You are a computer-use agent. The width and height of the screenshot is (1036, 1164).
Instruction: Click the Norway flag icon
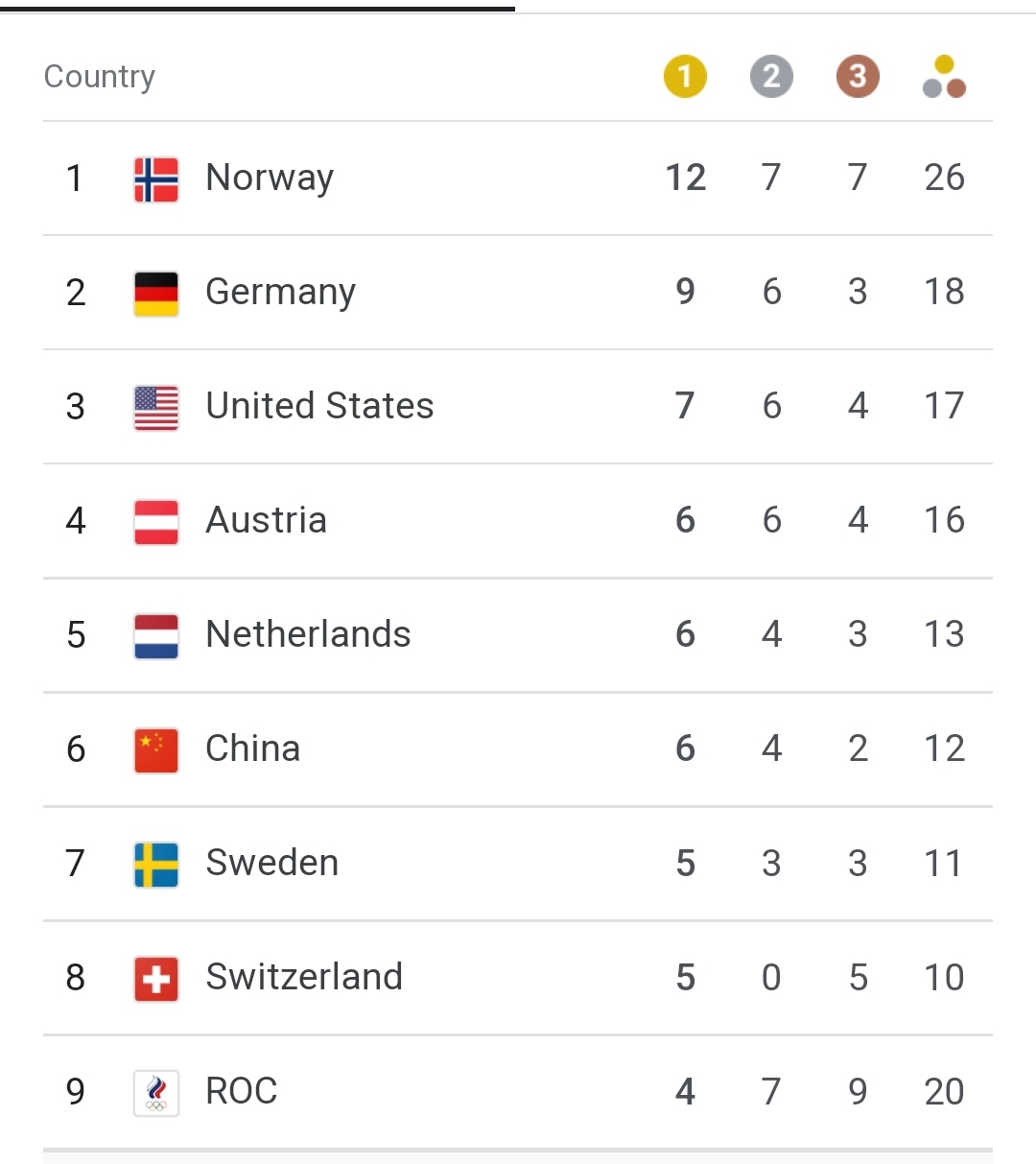coord(156,179)
